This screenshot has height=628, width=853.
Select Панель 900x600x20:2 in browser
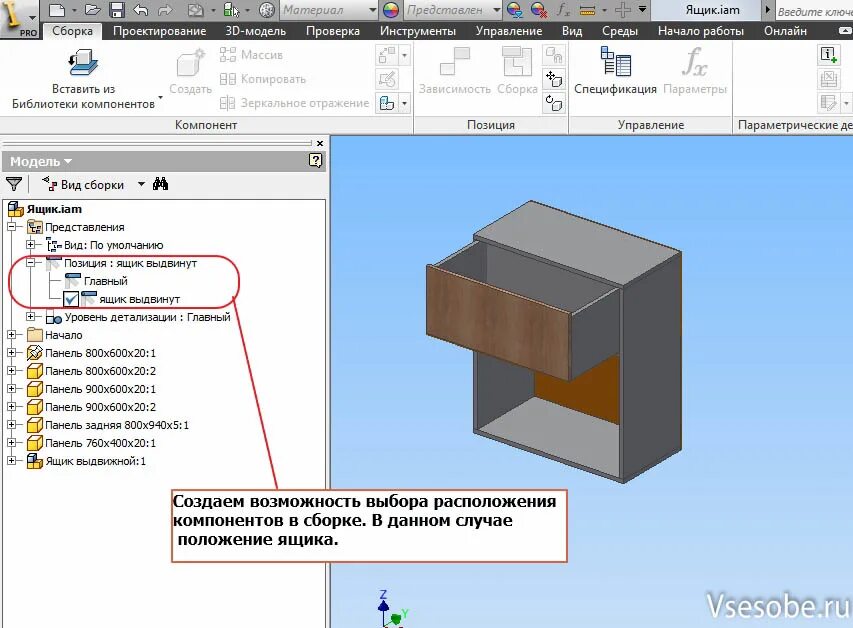[x=100, y=407]
